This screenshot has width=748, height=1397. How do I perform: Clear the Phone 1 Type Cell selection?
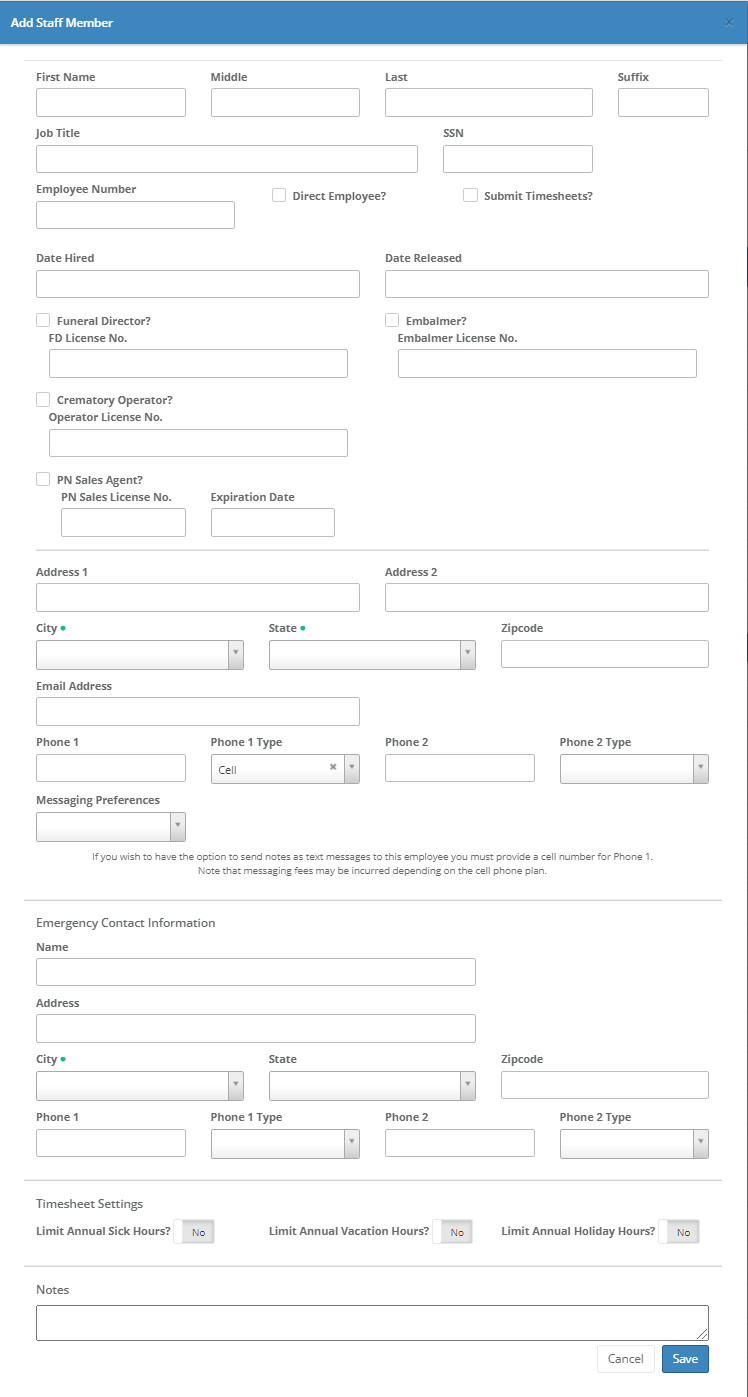[333, 768]
